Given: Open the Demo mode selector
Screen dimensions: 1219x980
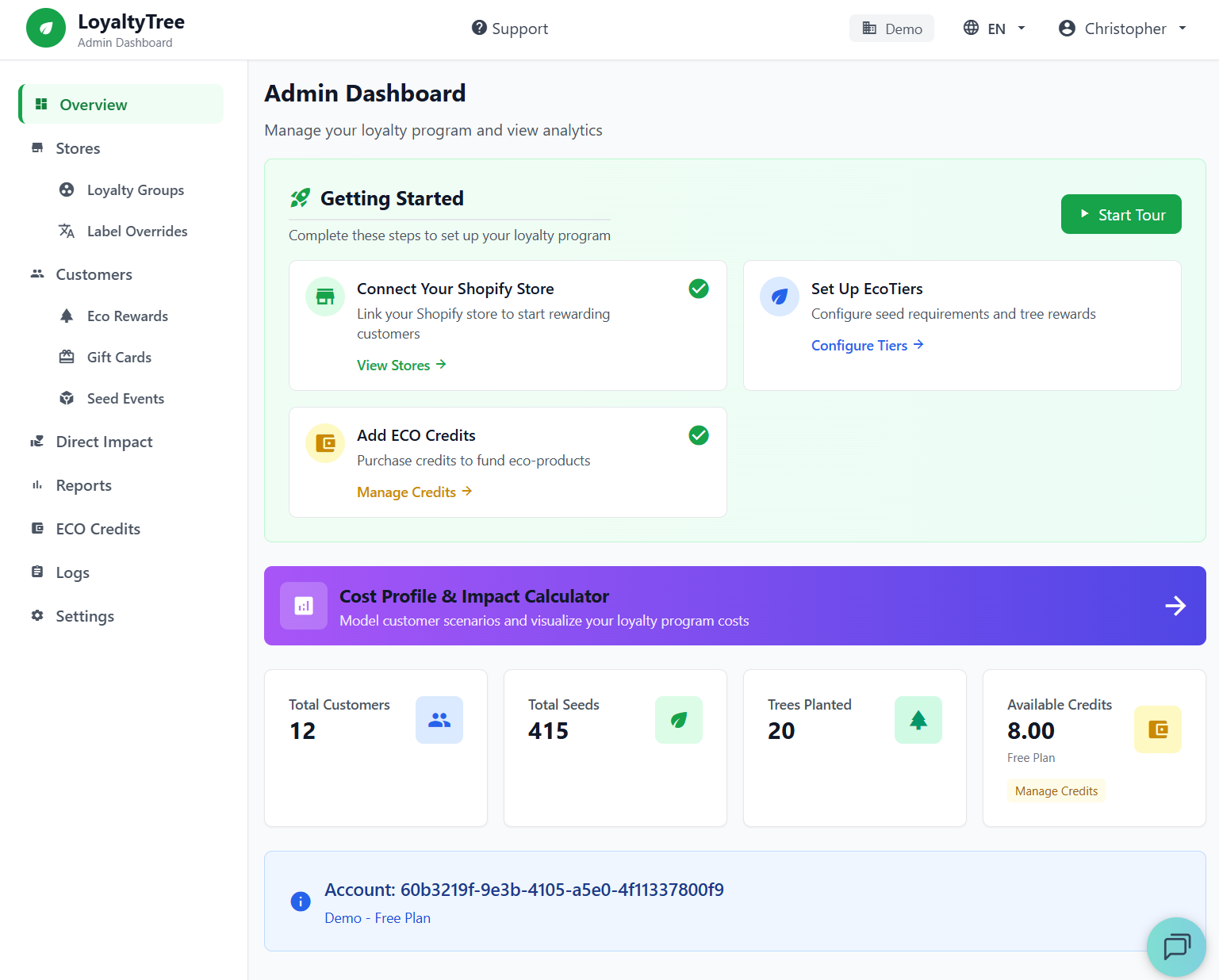Looking at the screenshot, I should tap(891, 28).
